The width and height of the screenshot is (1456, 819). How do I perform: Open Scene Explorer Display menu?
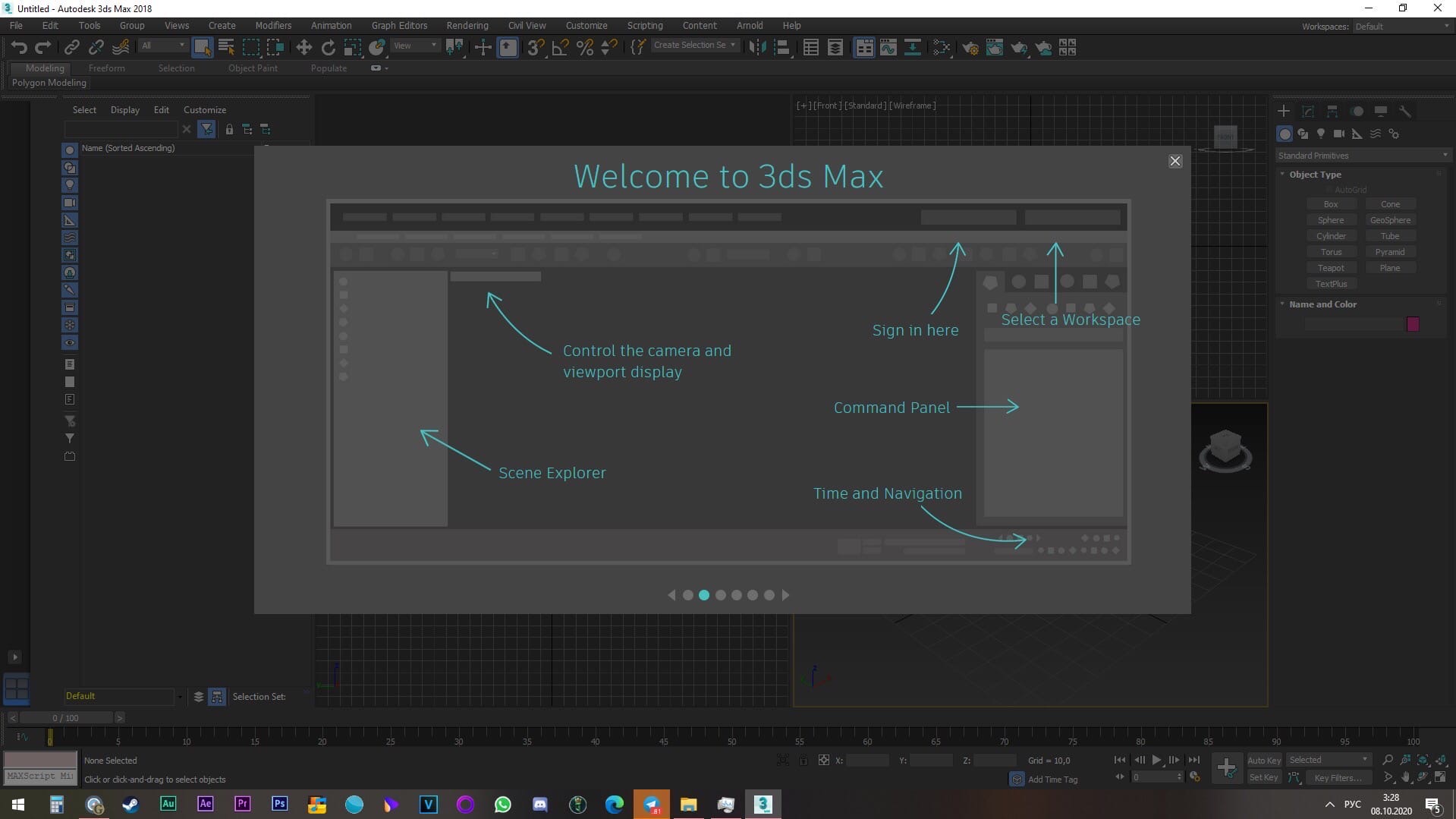pyautogui.click(x=124, y=110)
